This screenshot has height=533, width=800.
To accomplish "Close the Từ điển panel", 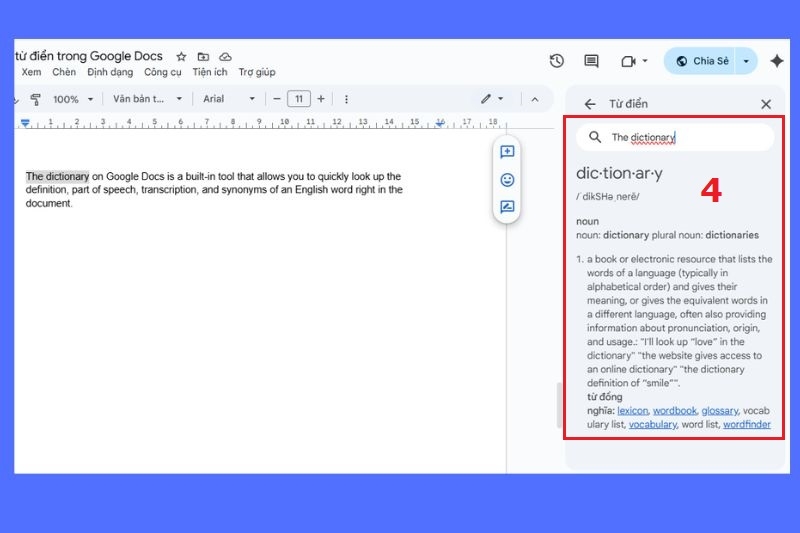I will coord(766,104).
